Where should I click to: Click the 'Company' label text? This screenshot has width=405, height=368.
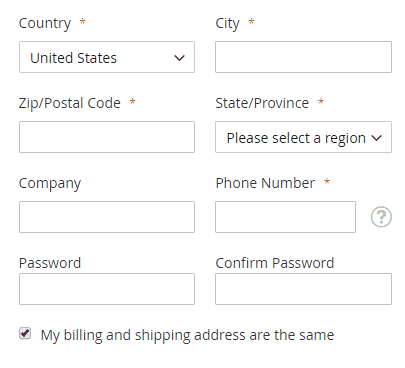click(x=50, y=184)
